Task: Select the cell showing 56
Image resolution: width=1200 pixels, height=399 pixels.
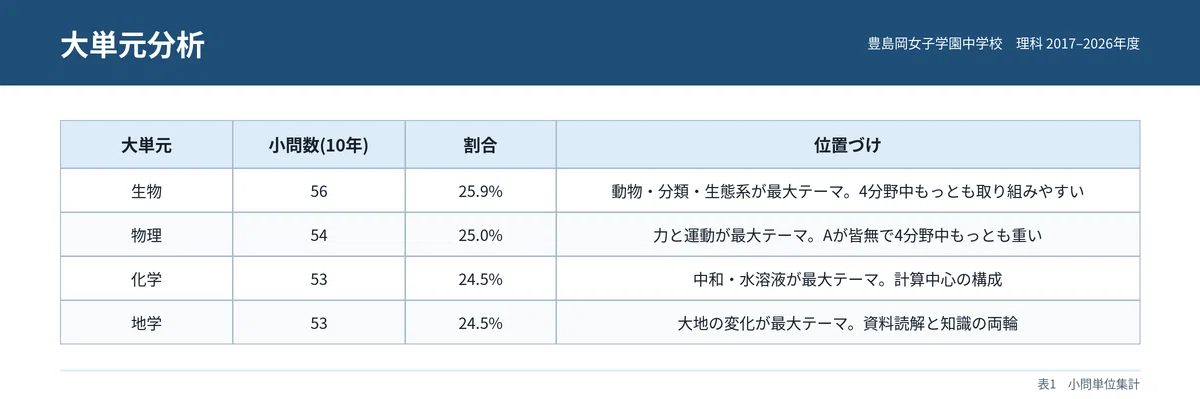Action: pyautogui.click(x=319, y=191)
